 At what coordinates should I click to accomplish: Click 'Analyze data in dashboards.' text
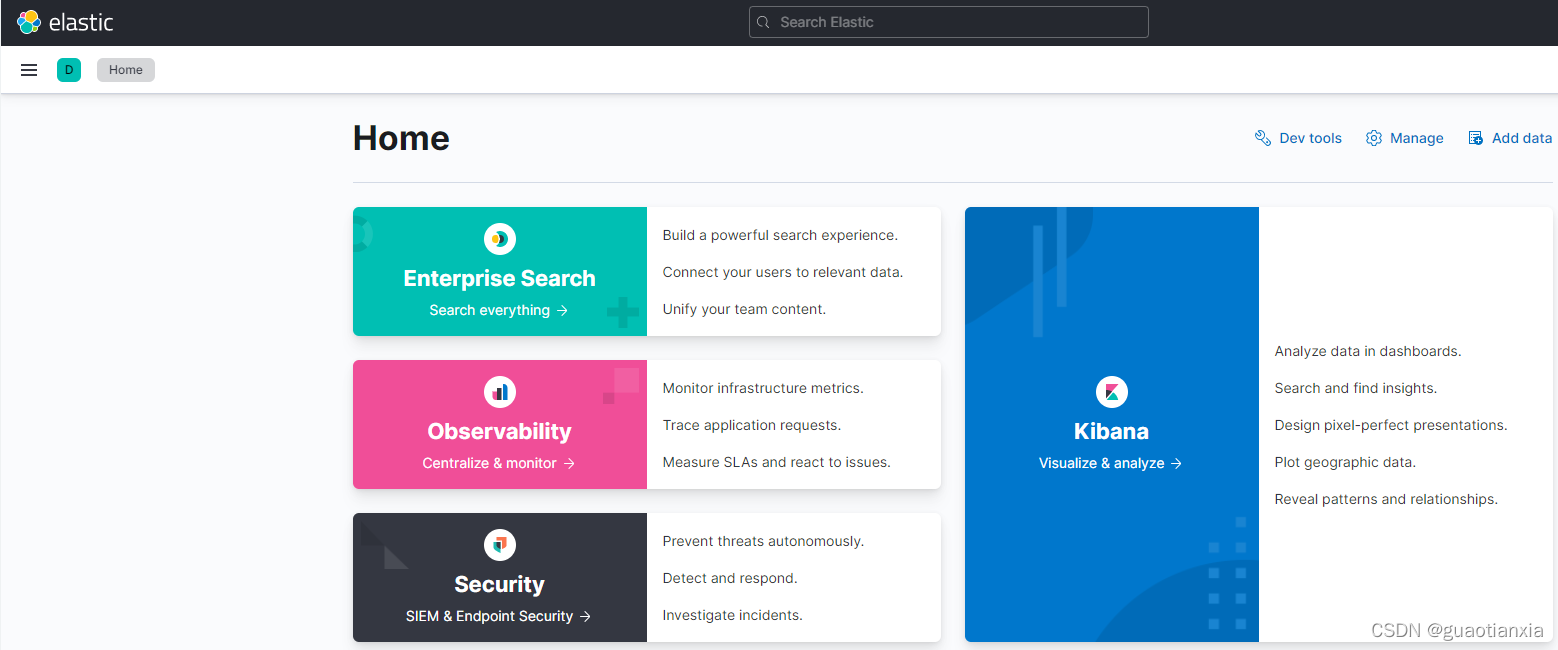pos(1368,351)
